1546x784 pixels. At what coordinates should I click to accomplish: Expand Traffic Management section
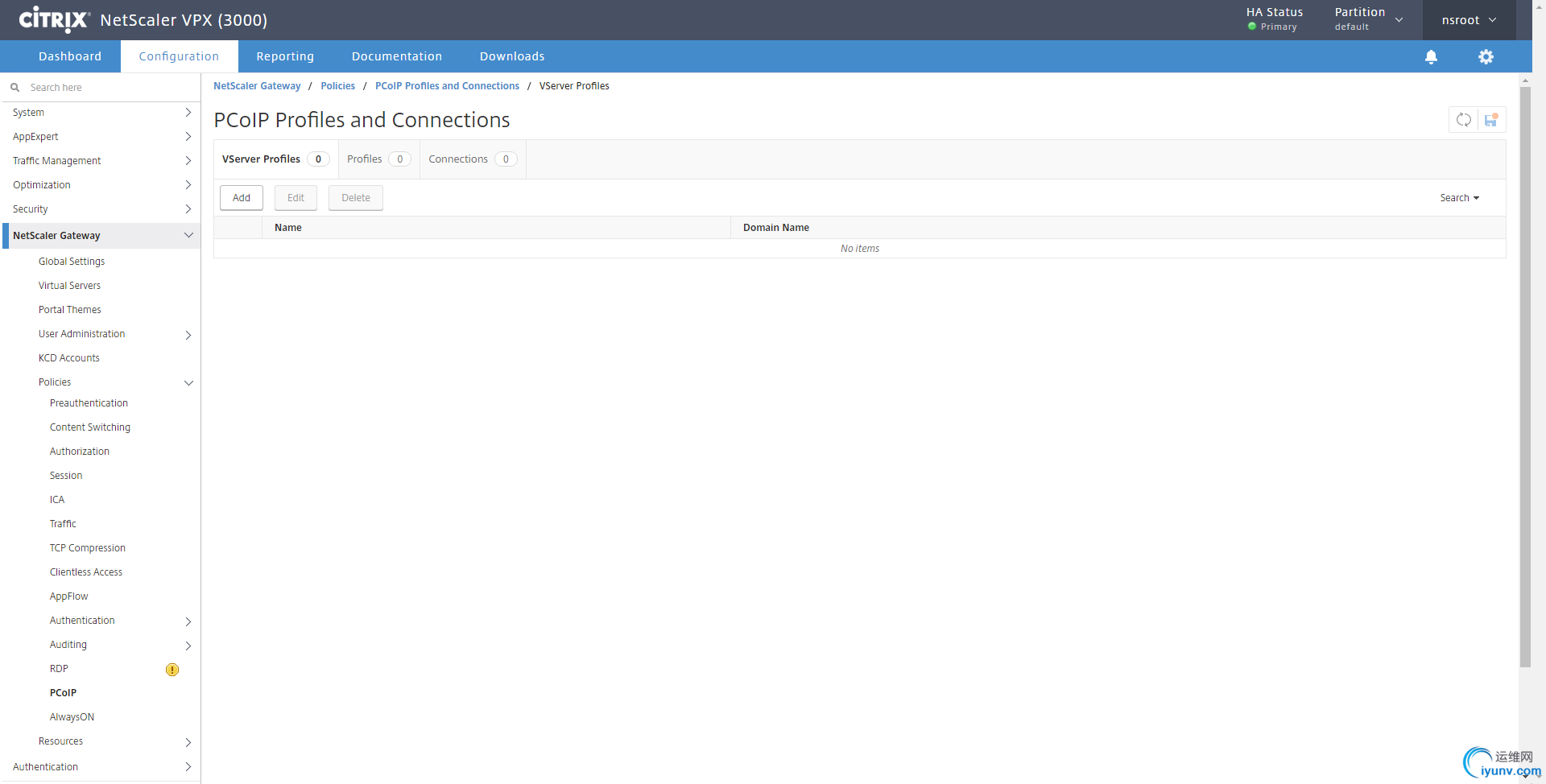188,161
